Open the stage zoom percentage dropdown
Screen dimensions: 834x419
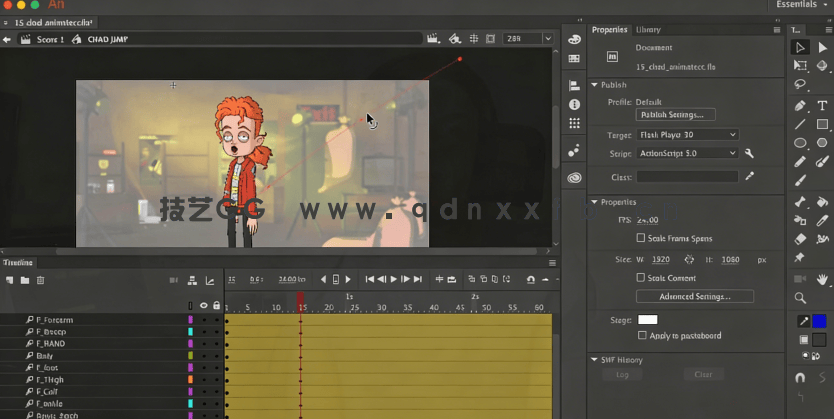(548, 39)
